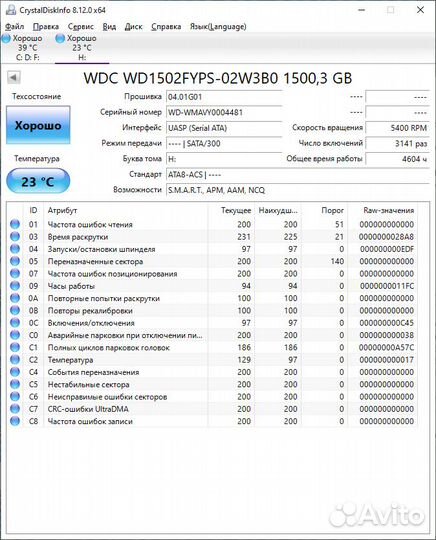Click the CrystalDiskInfo app icon in title bar
This screenshot has height=540, width=436.
click(x=11, y=10)
